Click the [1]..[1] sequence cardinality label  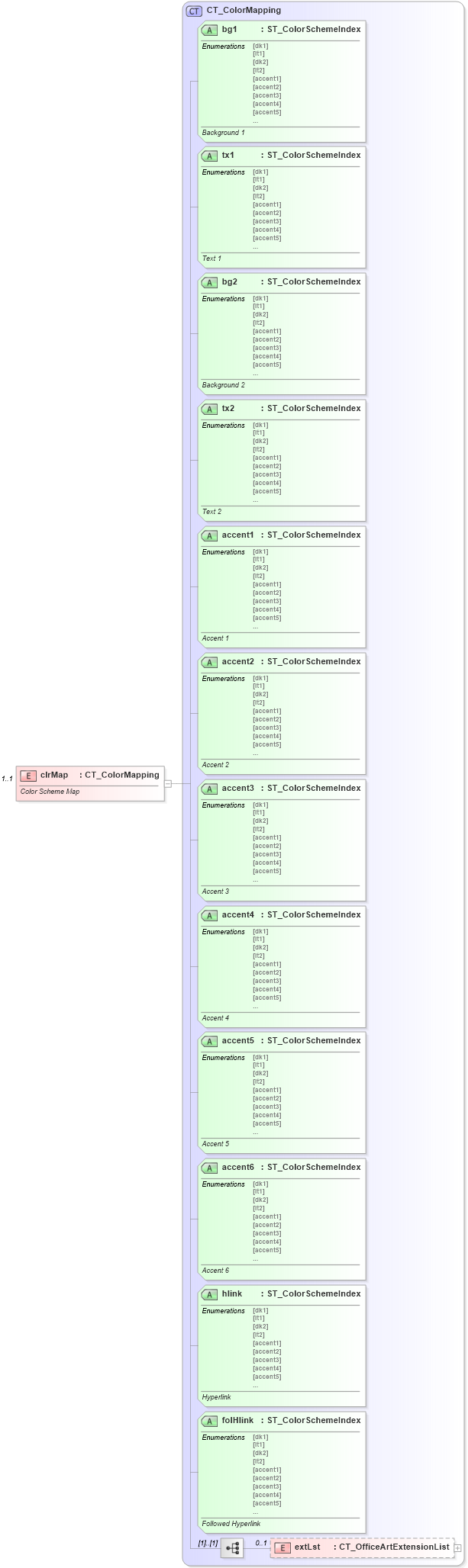coord(208,1543)
